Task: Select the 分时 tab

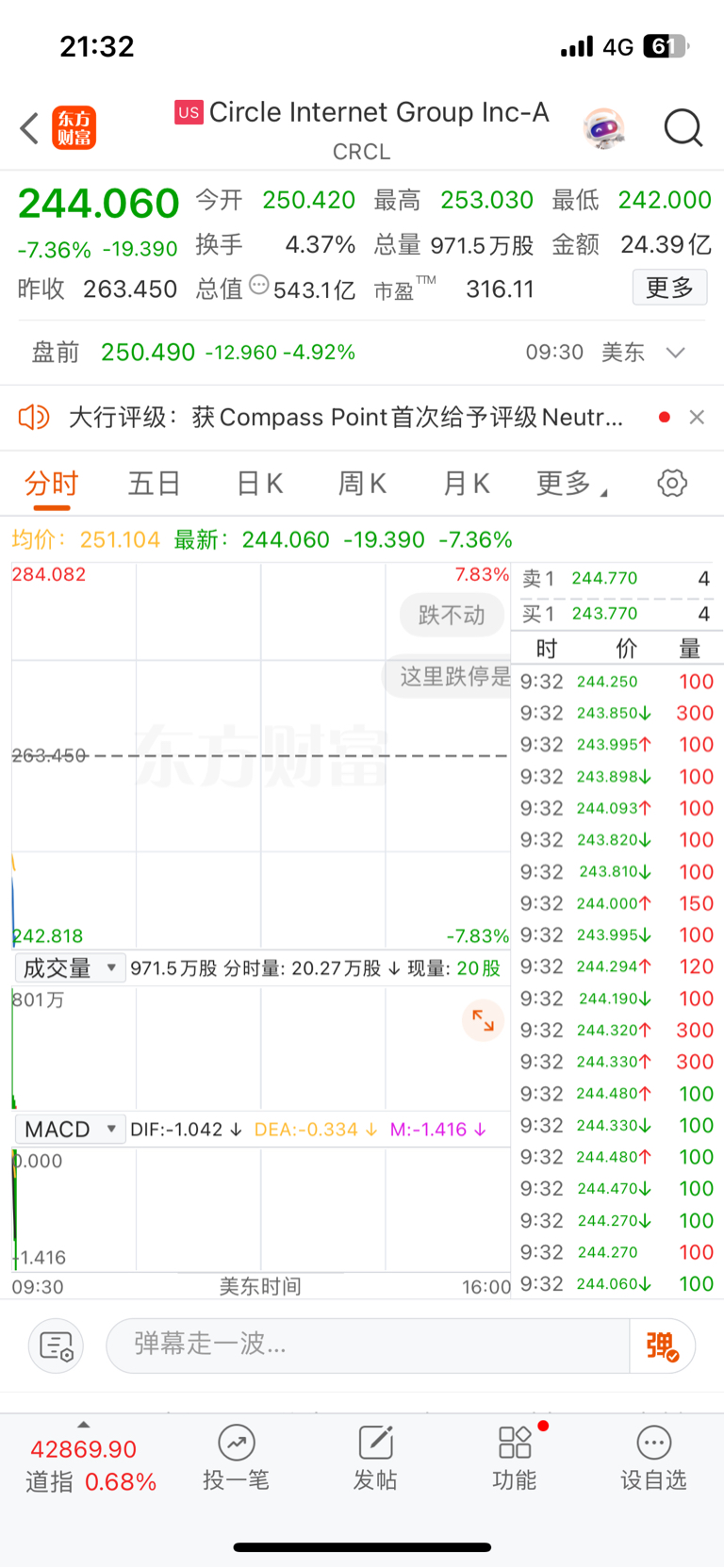Action: click(x=52, y=484)
